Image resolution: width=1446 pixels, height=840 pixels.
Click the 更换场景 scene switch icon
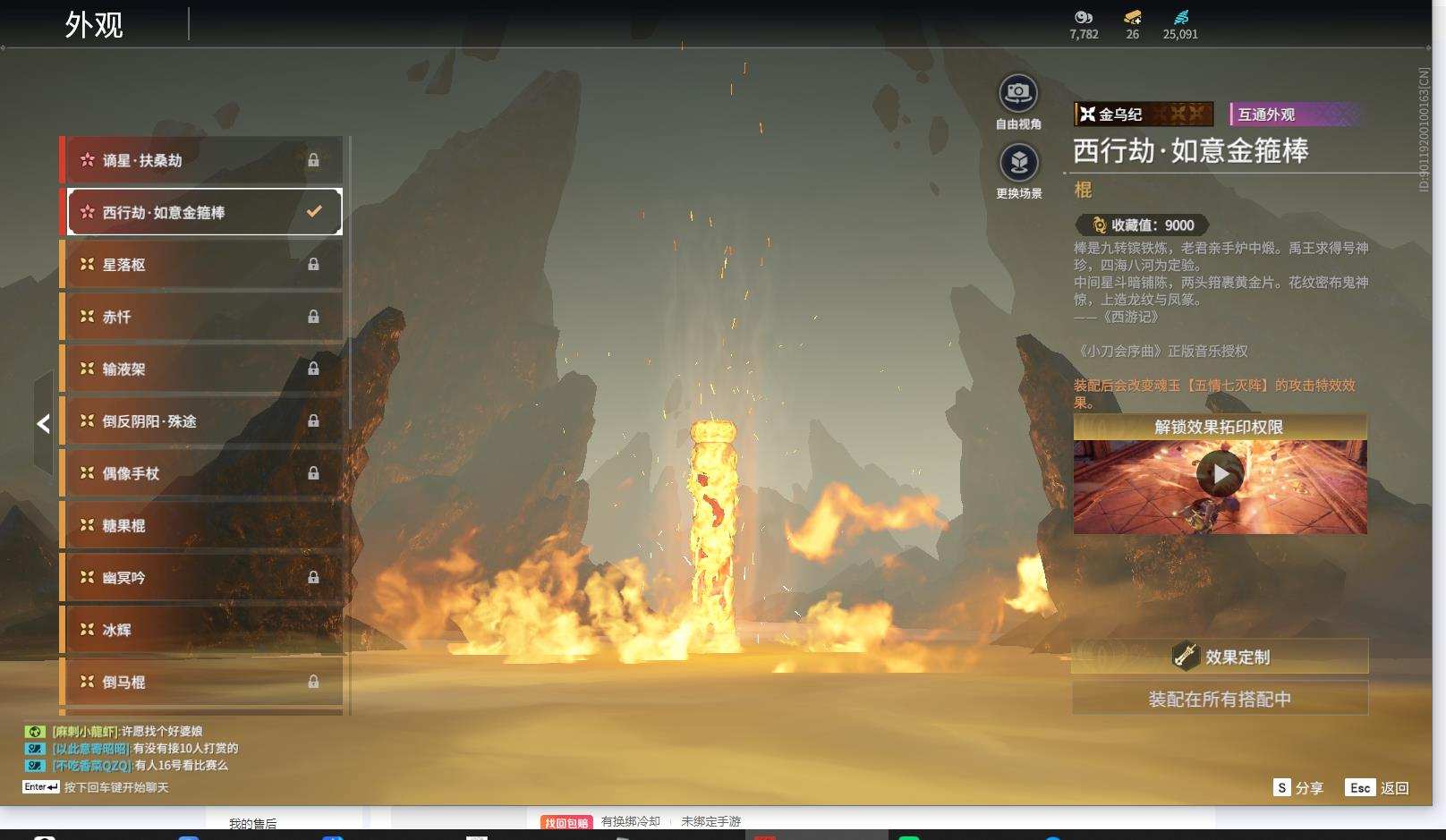(x=1018, y=163)
